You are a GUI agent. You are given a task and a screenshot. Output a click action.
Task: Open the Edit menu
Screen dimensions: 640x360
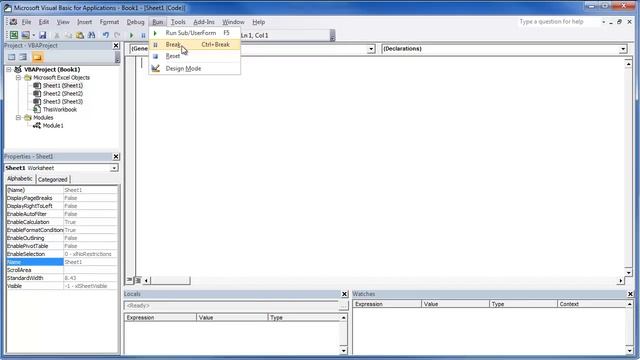tap(44, 22)
